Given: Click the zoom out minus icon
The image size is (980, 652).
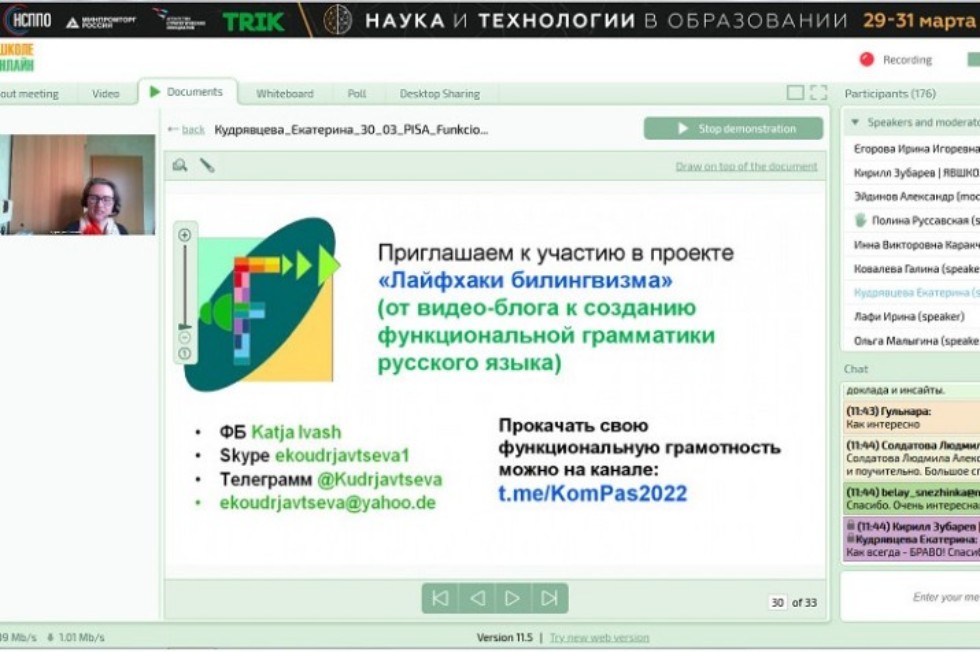Looking at the screenshot, I should pos(184,337).
